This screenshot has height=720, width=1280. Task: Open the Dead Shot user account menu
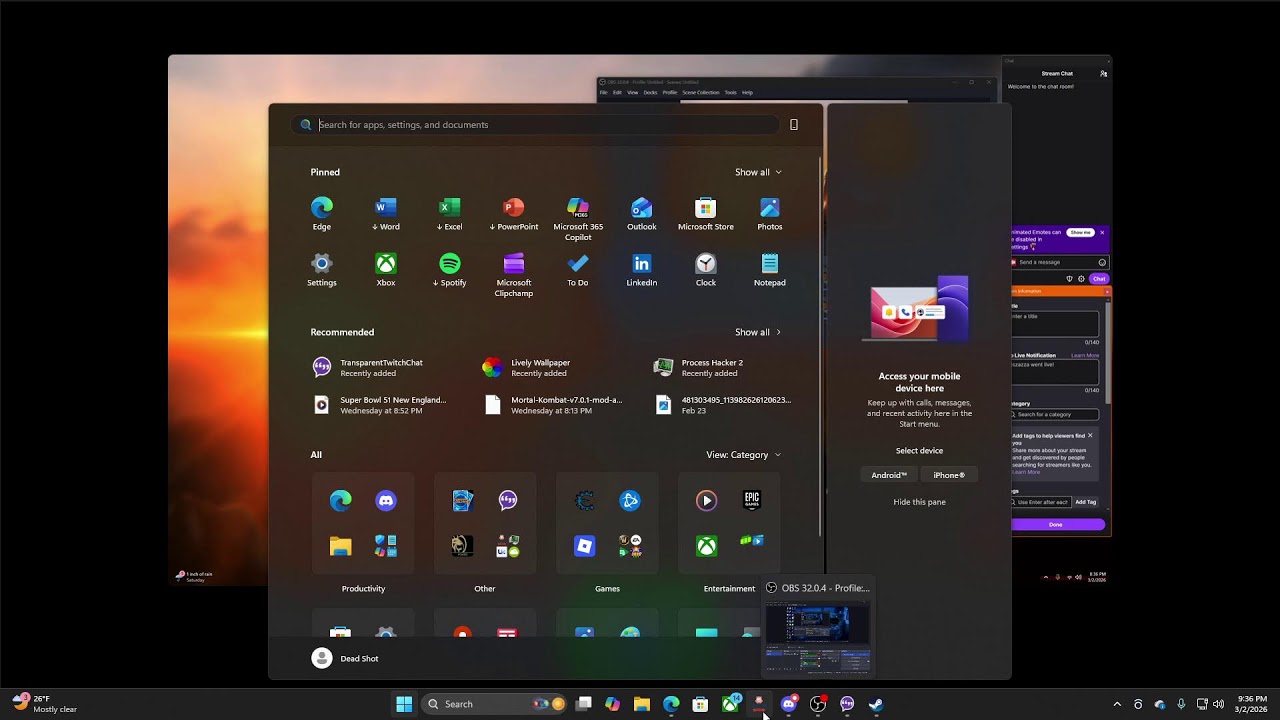click(x=345, y=658)
